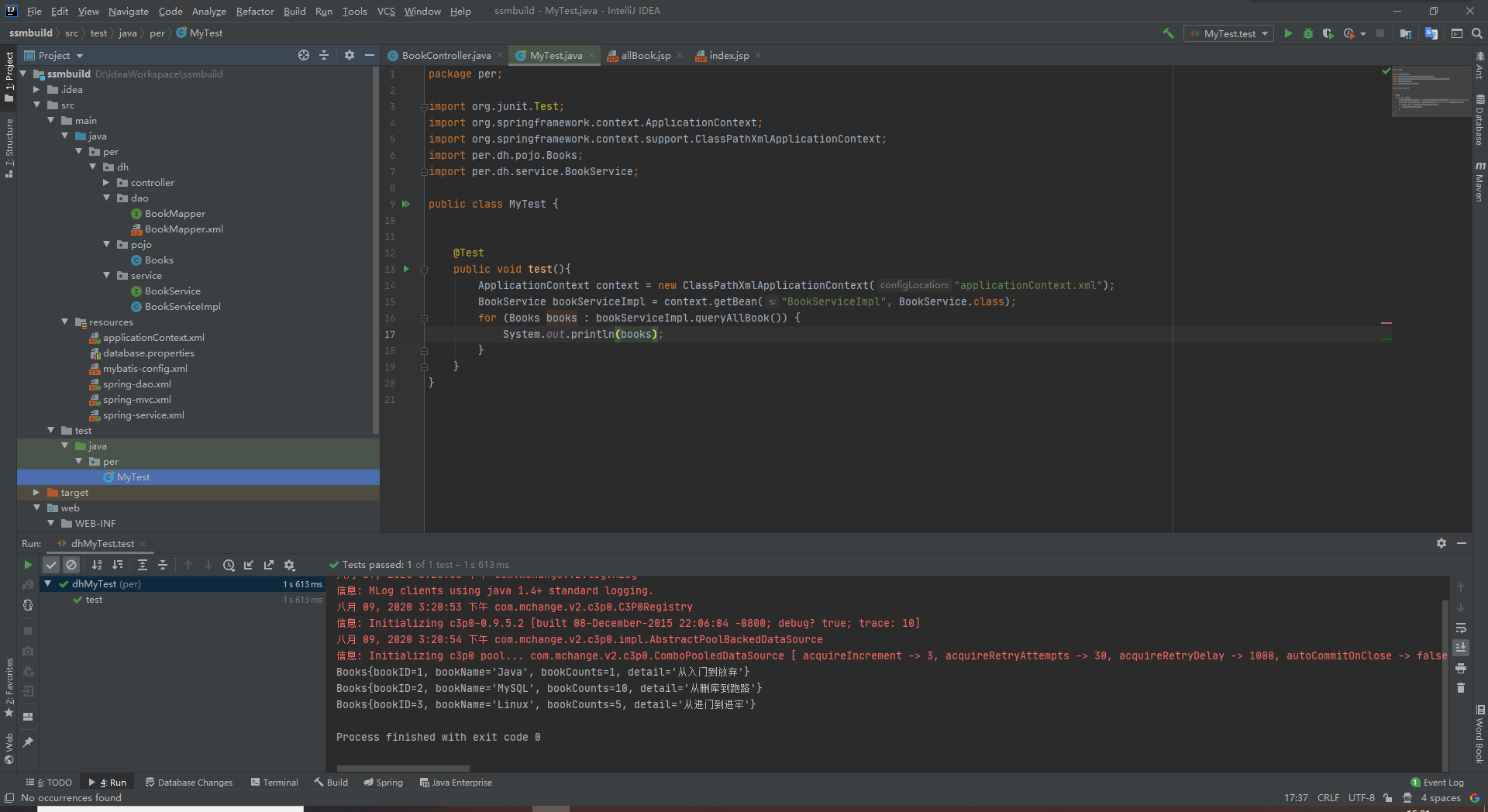Select CRLF line ending in status bar
This screenshot has width=1488, height=812.
pyautogui.click(x=1328, y=797)
